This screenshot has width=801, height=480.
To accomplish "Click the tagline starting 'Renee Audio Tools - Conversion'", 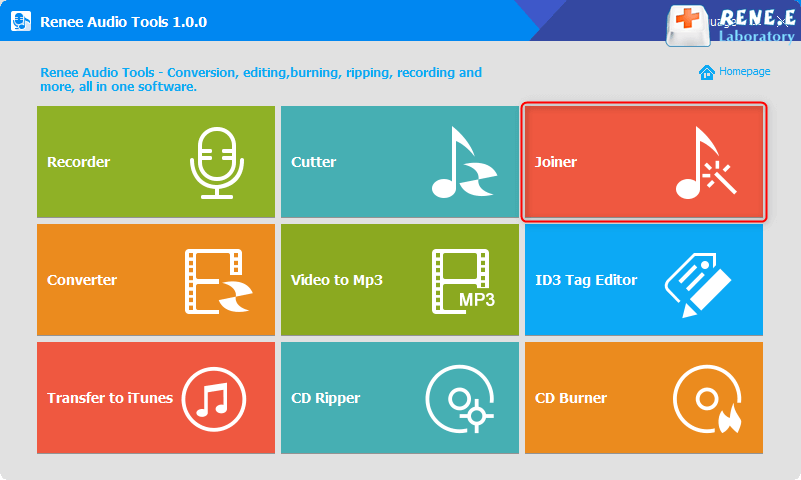I will click(x=261, y=80).
